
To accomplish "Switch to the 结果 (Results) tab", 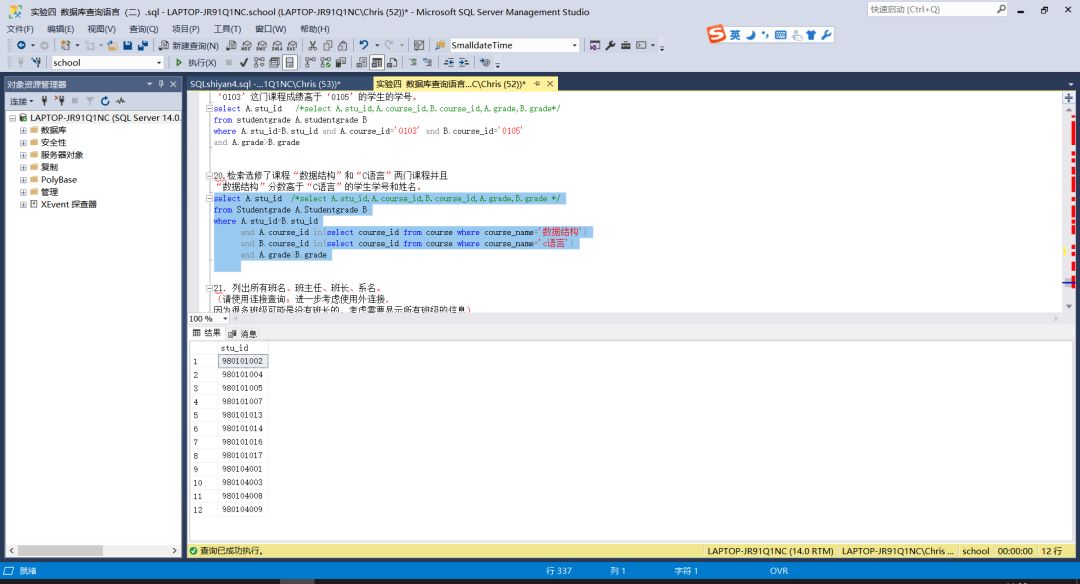I will click(206, 333).
